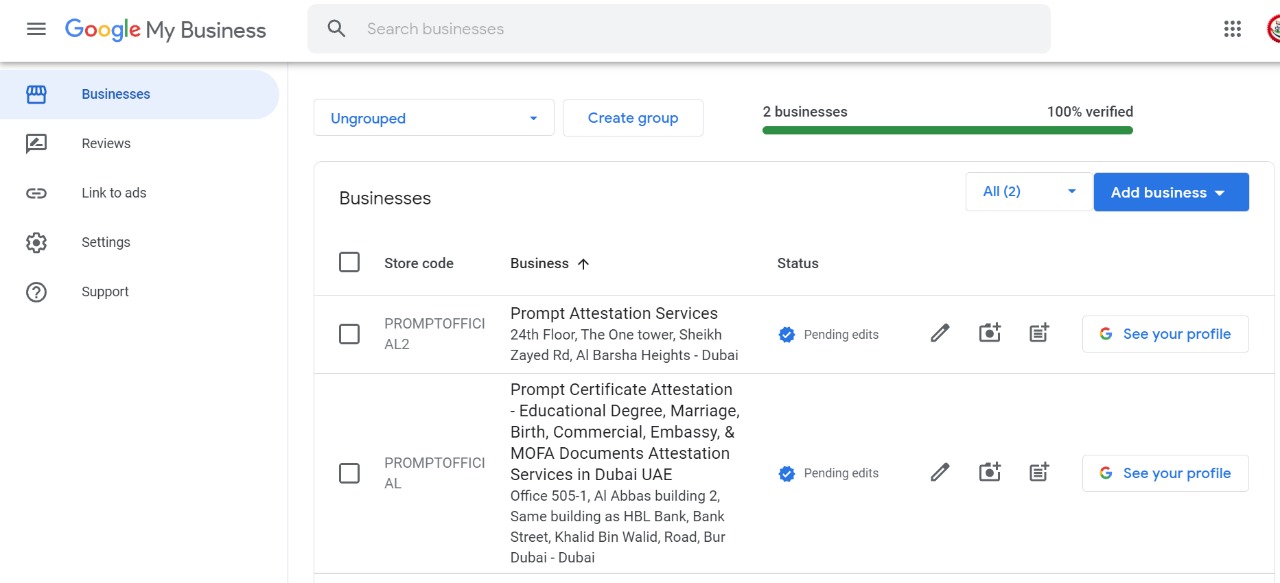See your profile for Prompt Certificate Attestation
This screenshot has height=583, width=1280.
tap(1165, 473)
